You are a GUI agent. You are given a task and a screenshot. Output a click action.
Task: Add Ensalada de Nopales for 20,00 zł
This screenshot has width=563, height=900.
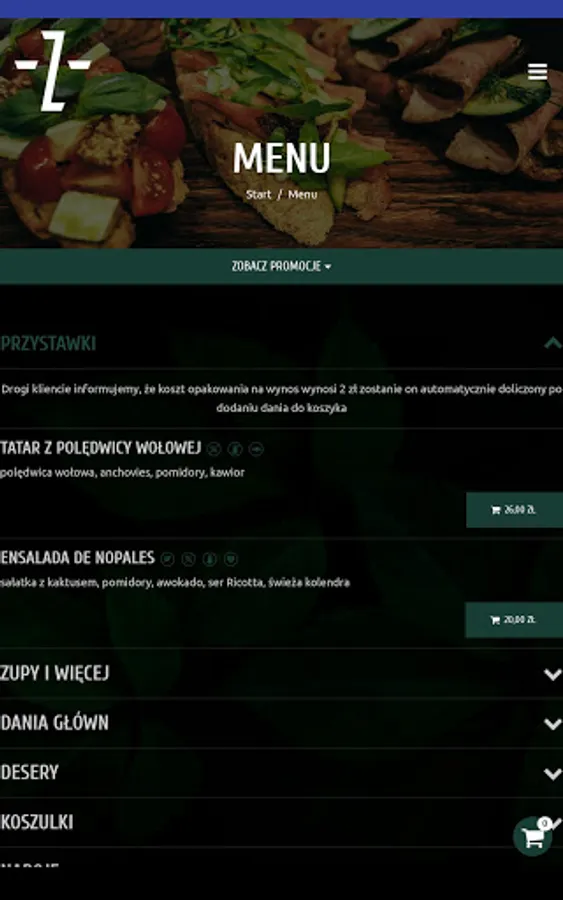tap(514, 620)
